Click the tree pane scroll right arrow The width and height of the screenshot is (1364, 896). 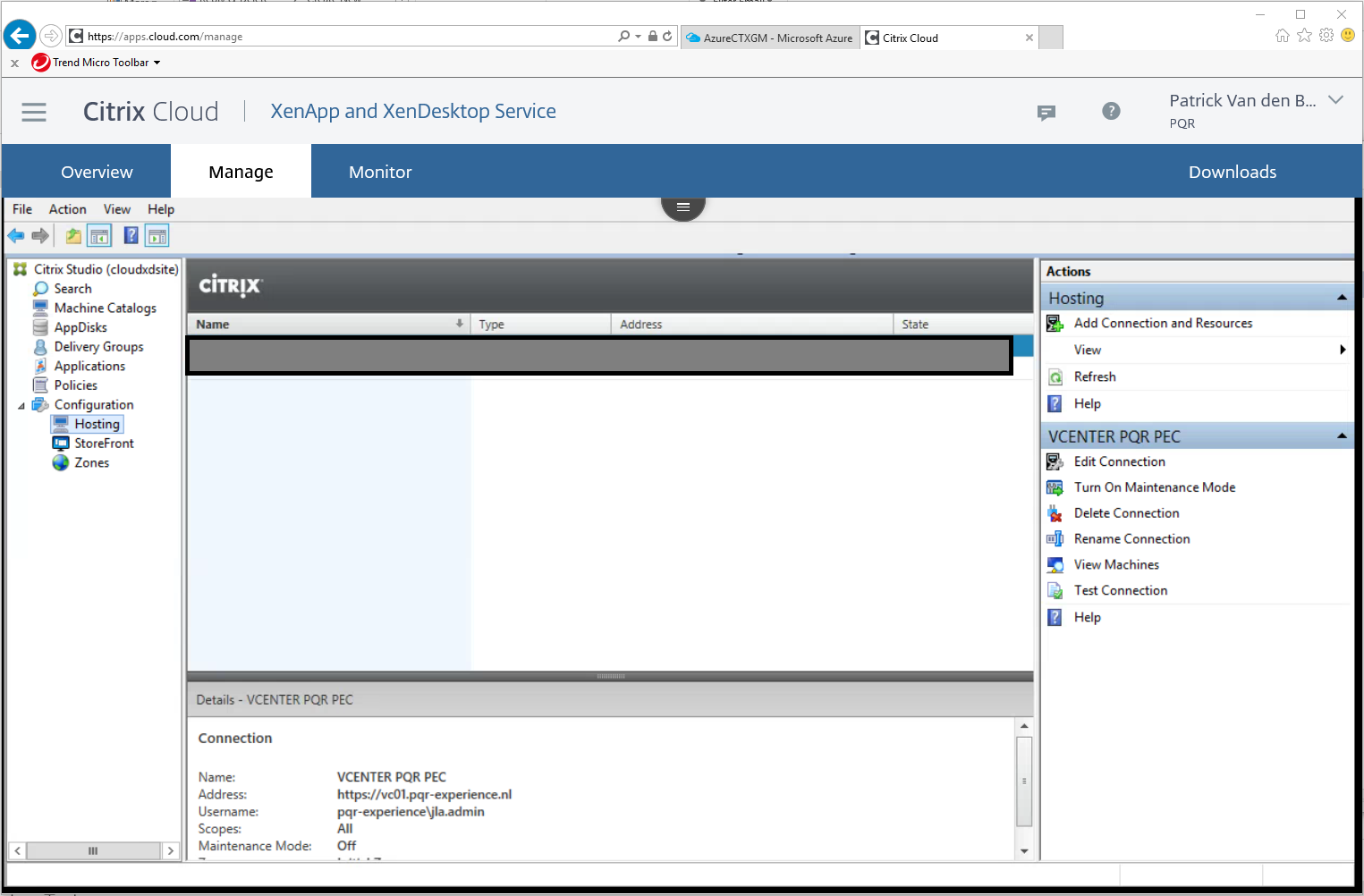[x=170, y=851]
